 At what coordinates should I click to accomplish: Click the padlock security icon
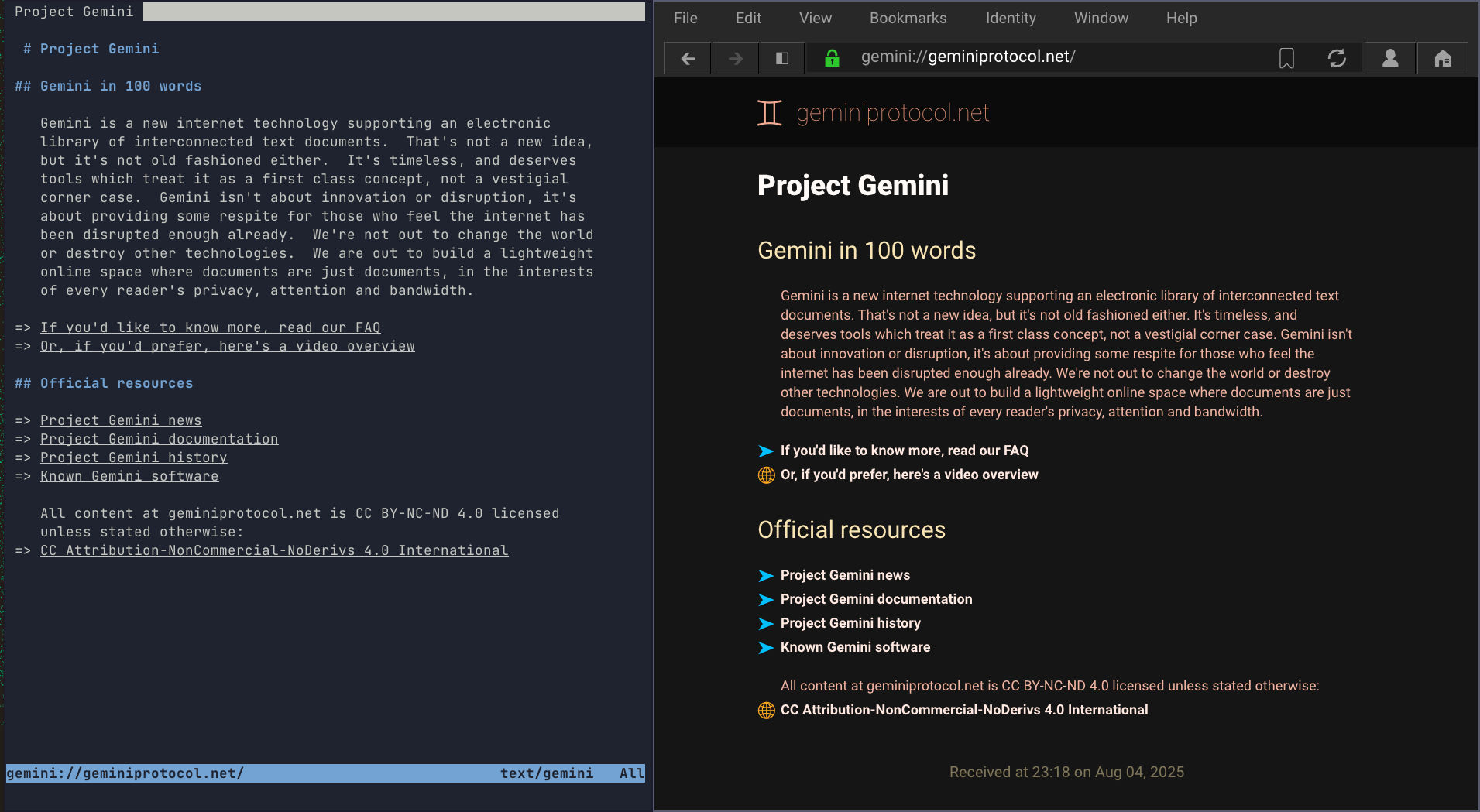pos(832,57)
